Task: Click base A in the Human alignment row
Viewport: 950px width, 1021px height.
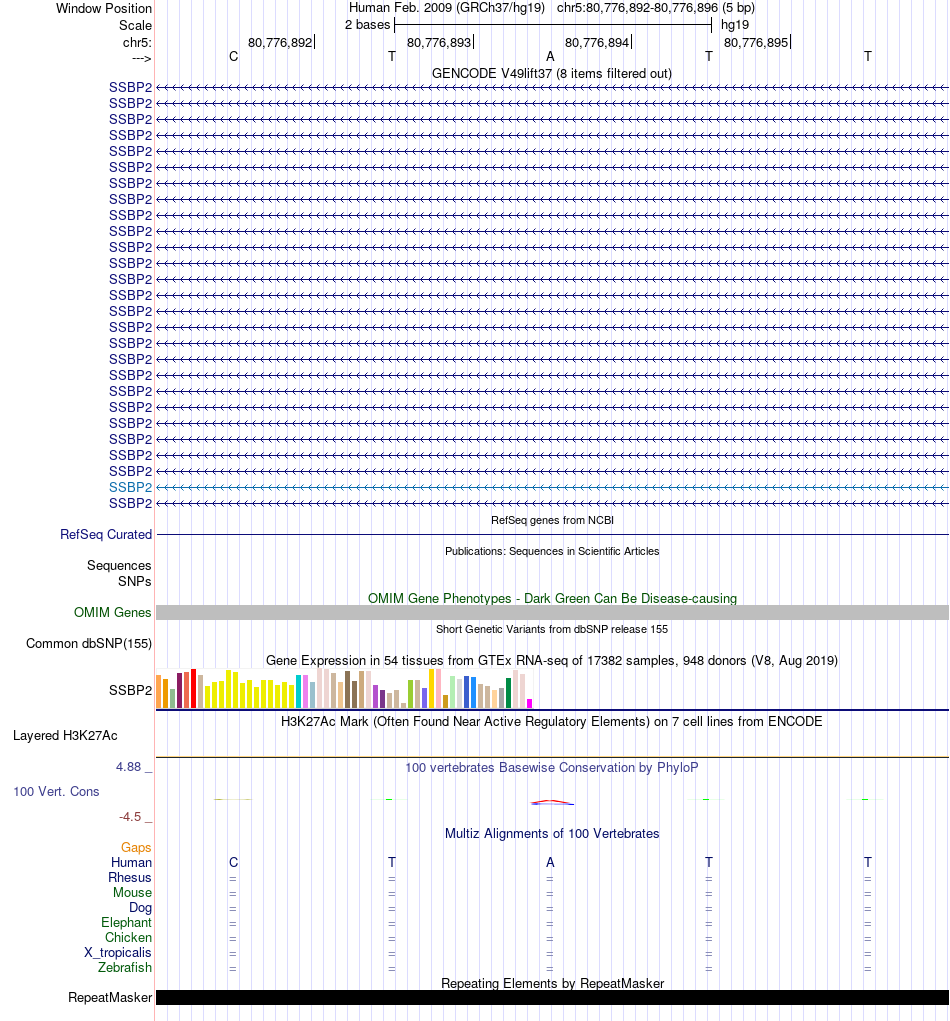Action: pyautogui.click(x=550, y=863)
